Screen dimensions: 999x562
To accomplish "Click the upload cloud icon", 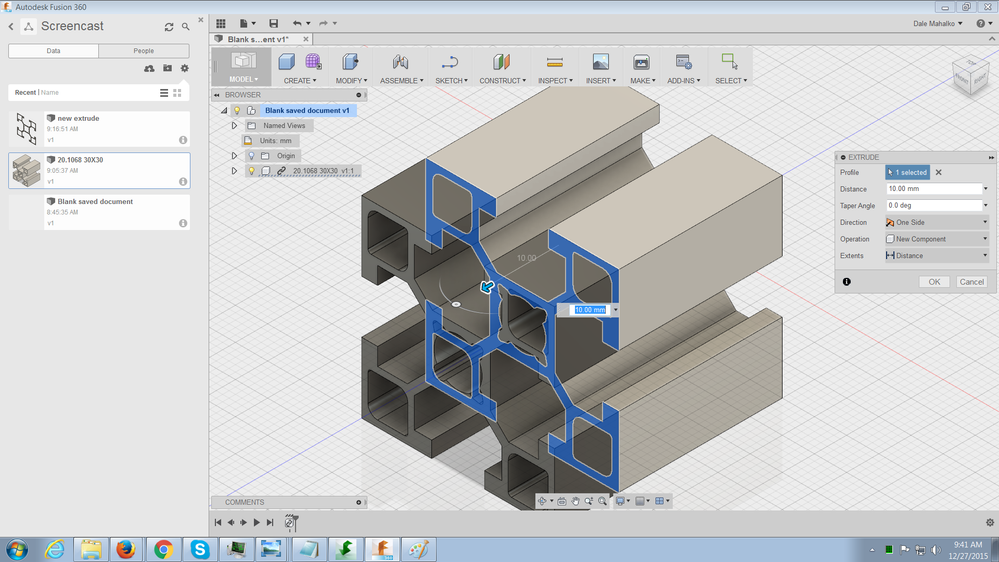I will point(149,69).
